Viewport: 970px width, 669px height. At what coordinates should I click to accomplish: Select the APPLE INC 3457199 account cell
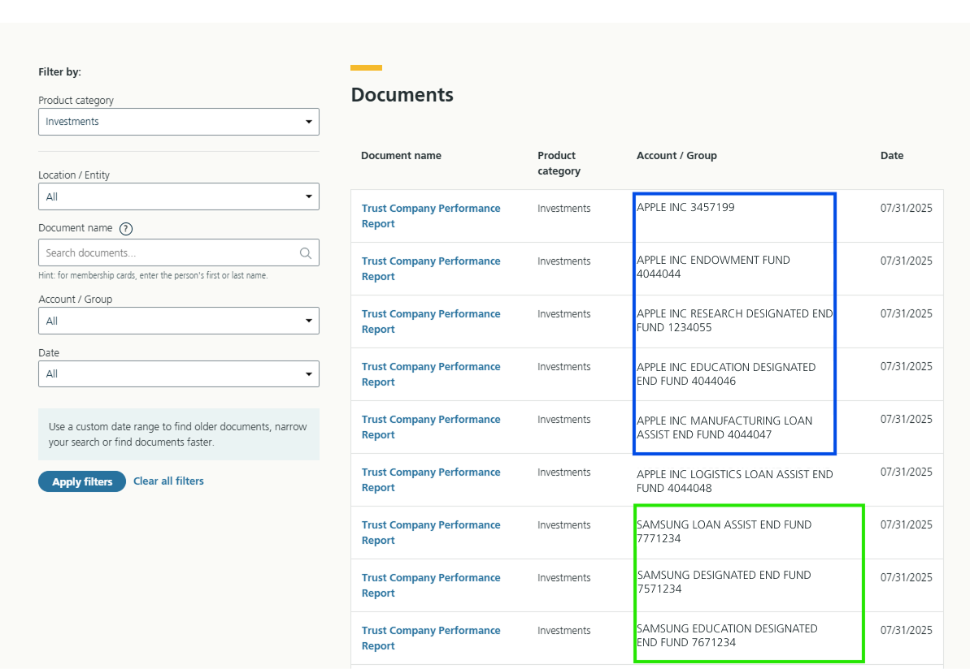click(x=685, y=207)
